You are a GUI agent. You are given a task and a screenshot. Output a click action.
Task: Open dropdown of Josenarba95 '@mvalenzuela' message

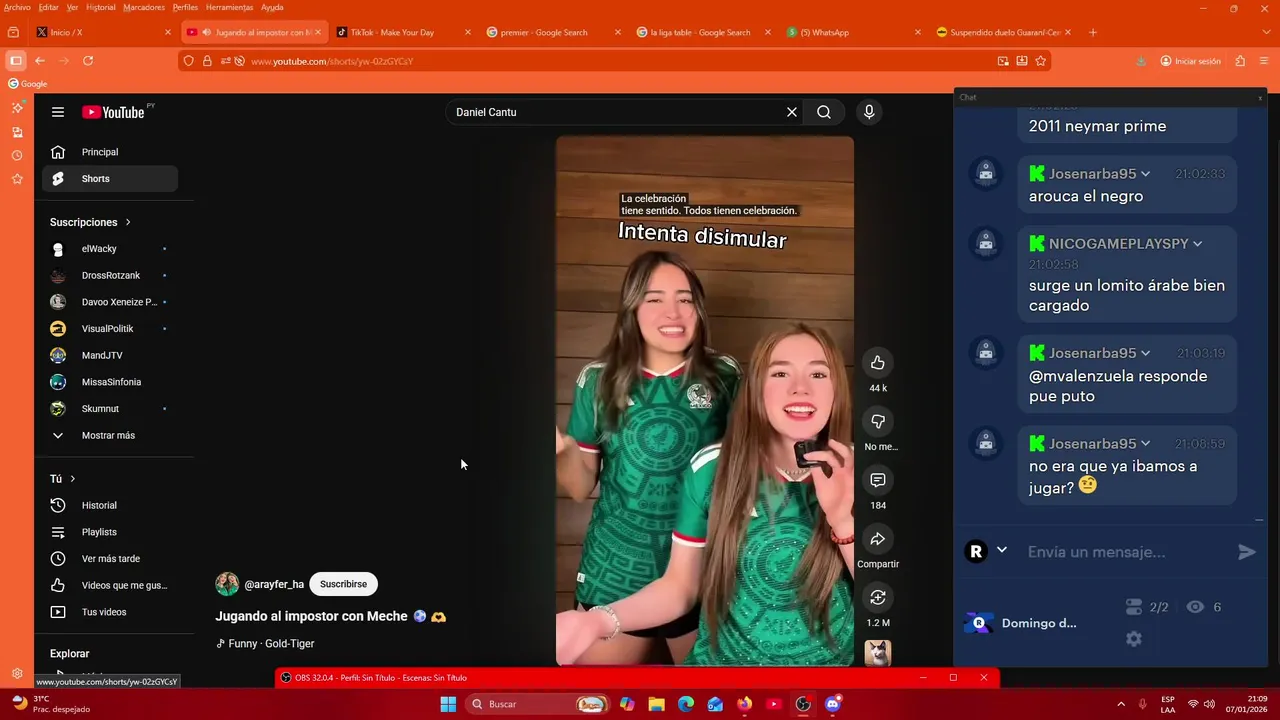coord(1145,353)
